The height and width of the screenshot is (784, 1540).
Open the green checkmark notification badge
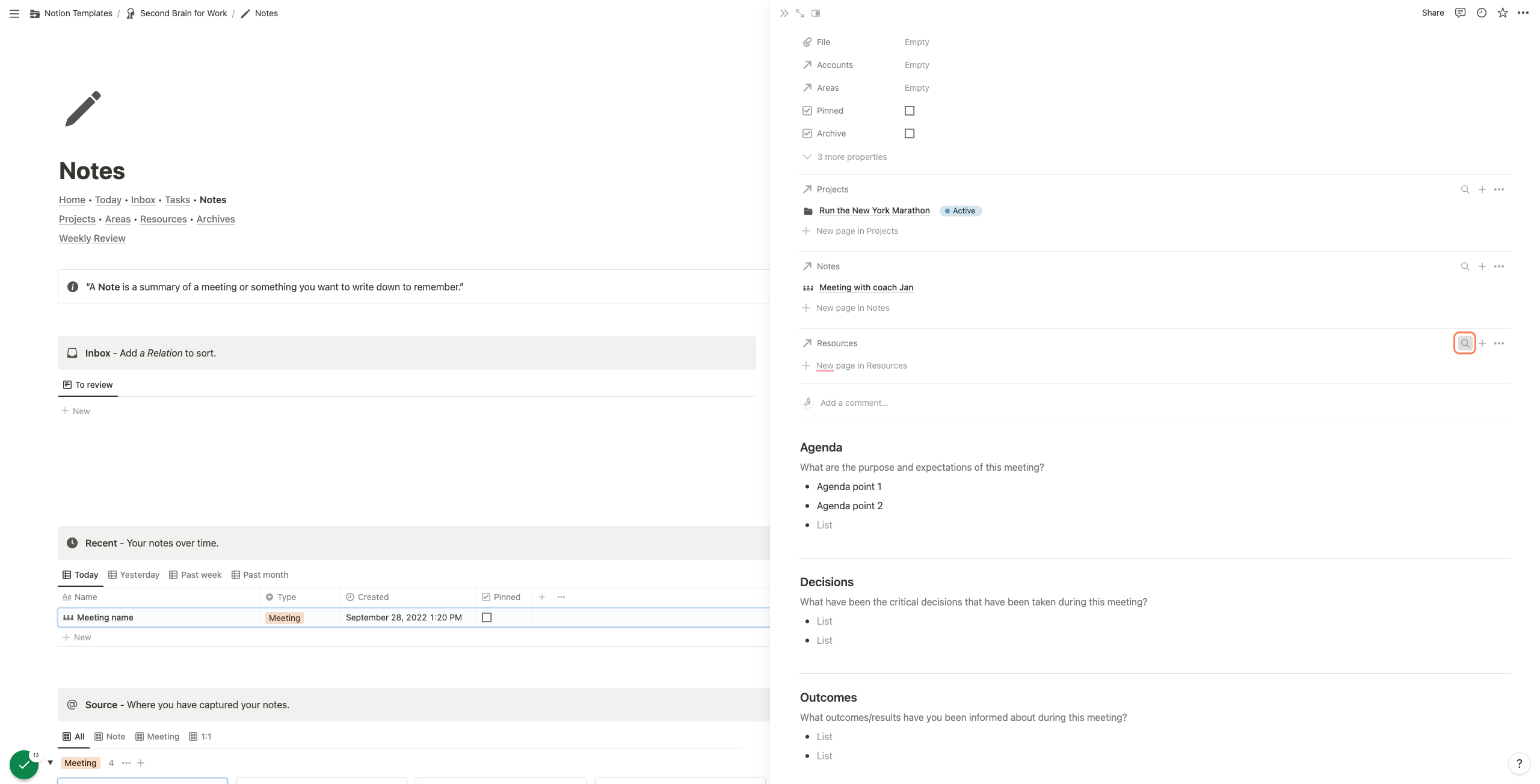point(24,765)
